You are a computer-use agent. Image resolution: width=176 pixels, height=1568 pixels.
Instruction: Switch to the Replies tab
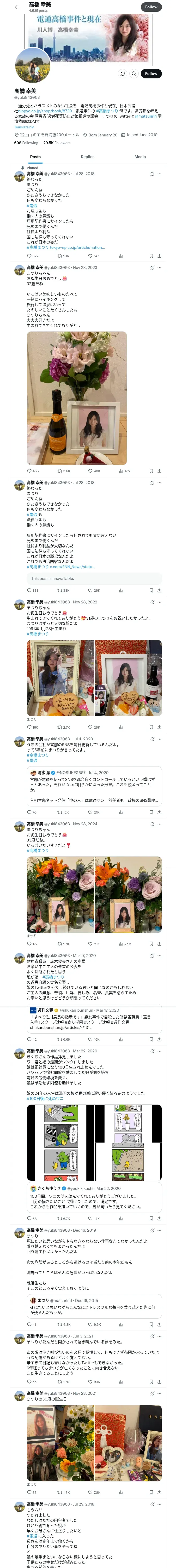tap(87, 157)
